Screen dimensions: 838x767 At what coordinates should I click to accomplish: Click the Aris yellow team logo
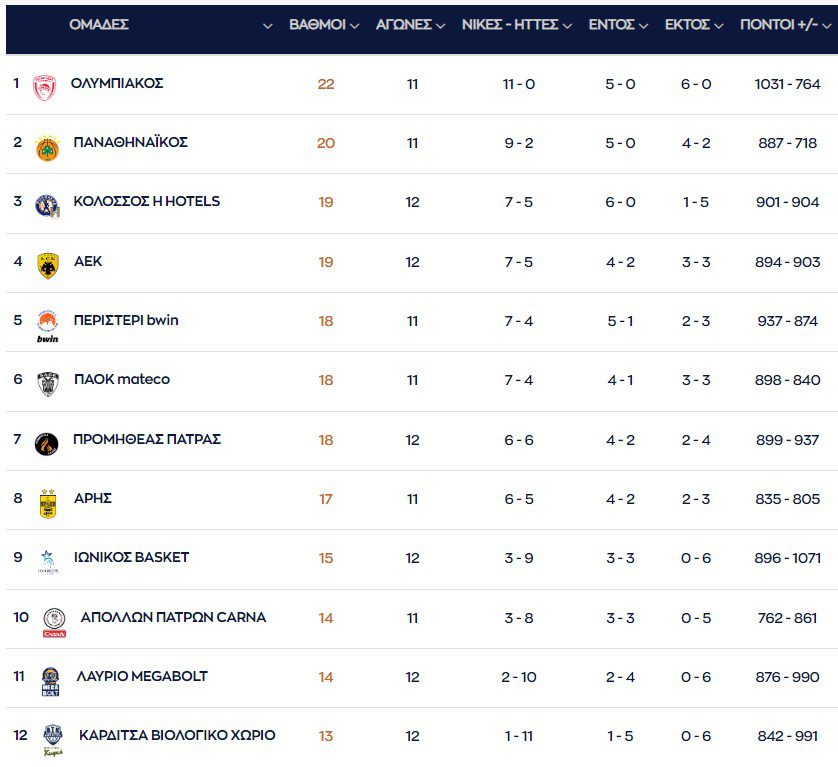[47, 502]
